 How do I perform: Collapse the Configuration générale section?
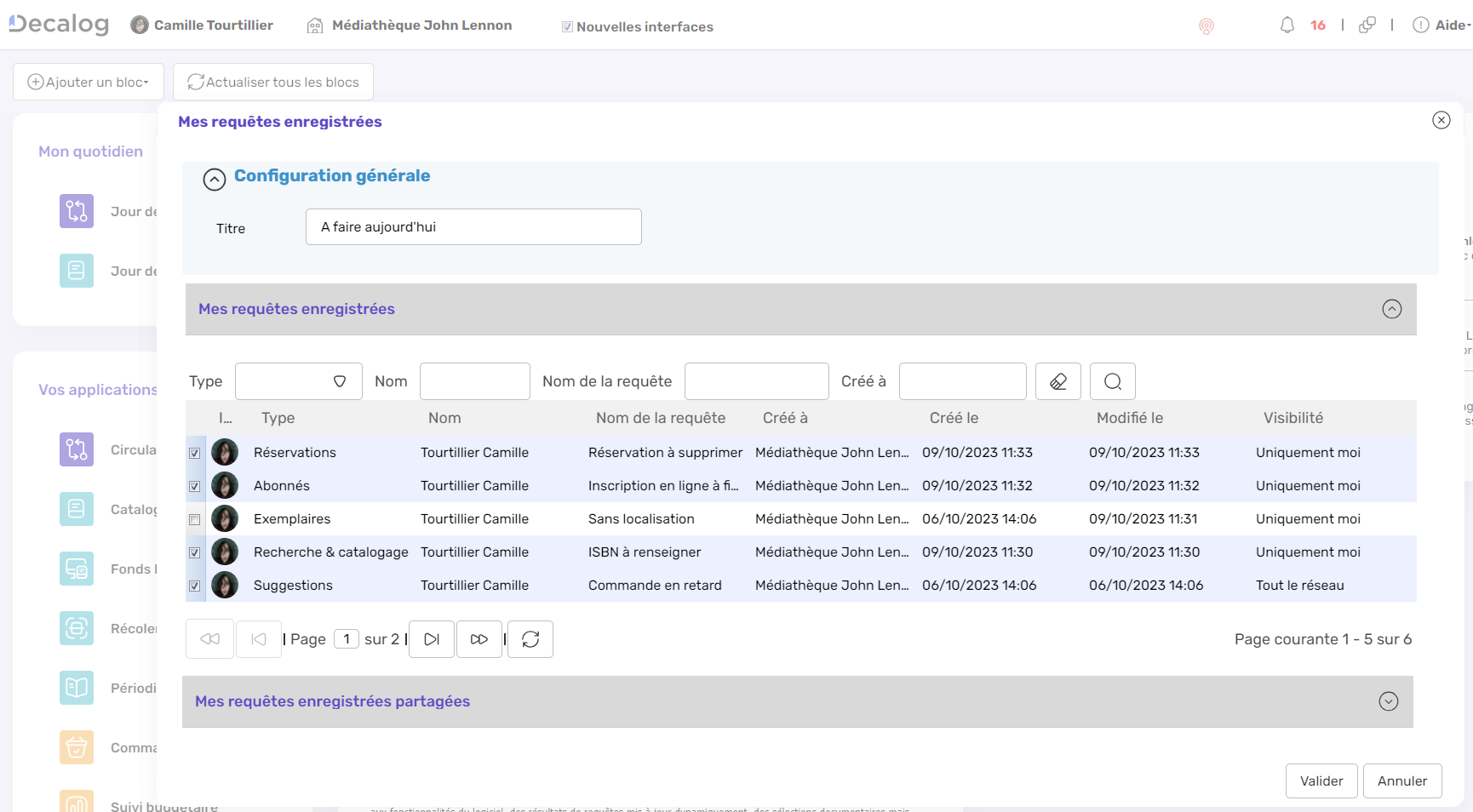(214, 180)
